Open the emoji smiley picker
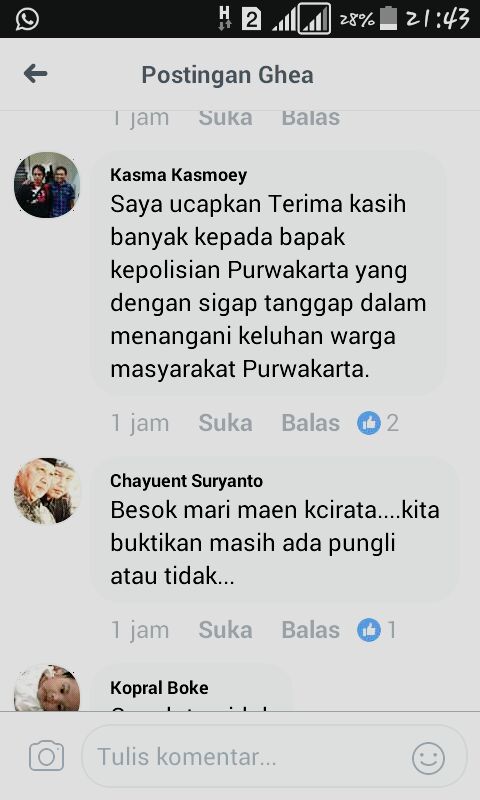This screenshot has width=480, height=800. 428,758
